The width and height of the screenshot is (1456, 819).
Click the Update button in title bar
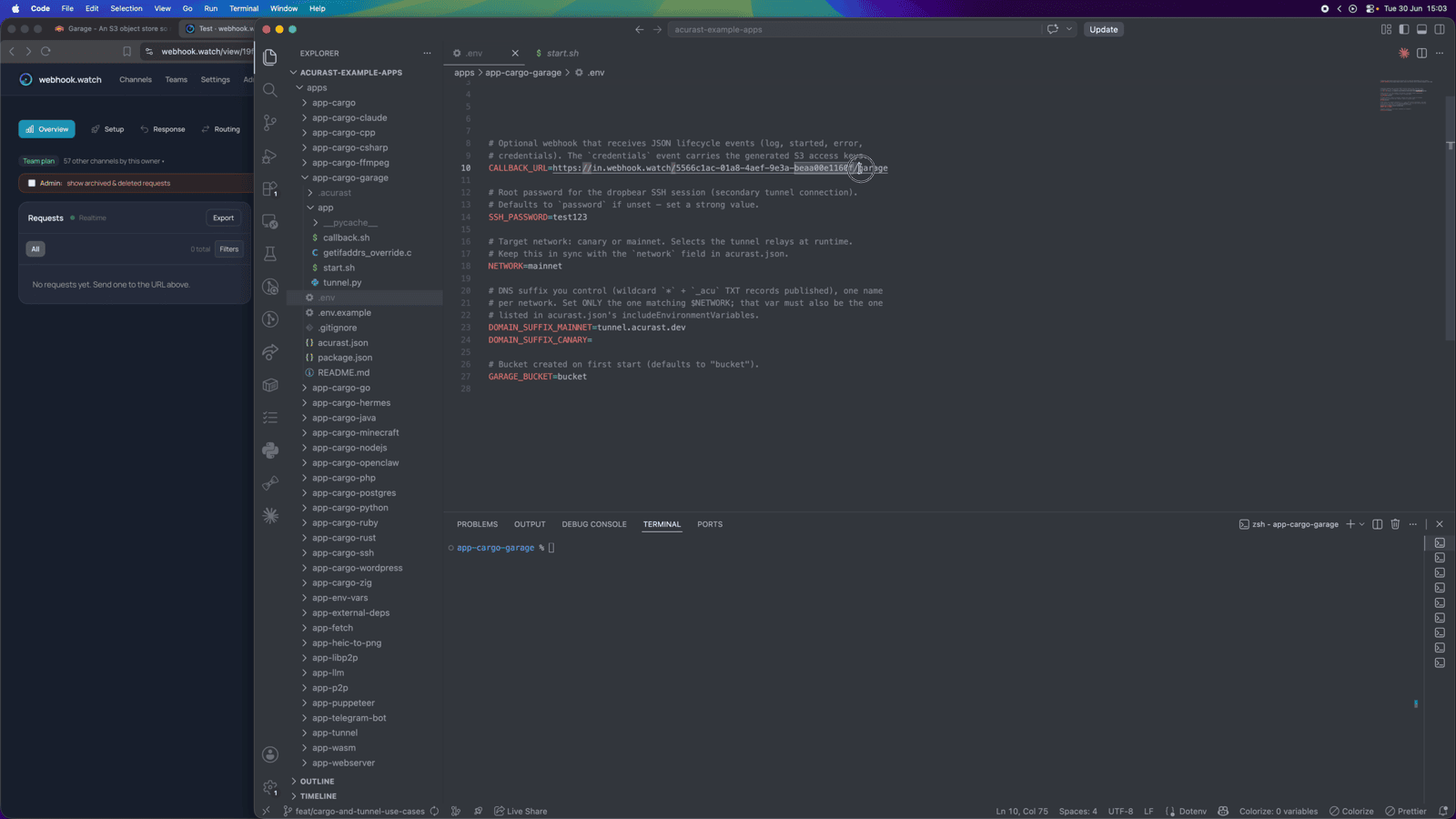[1104, 29]
